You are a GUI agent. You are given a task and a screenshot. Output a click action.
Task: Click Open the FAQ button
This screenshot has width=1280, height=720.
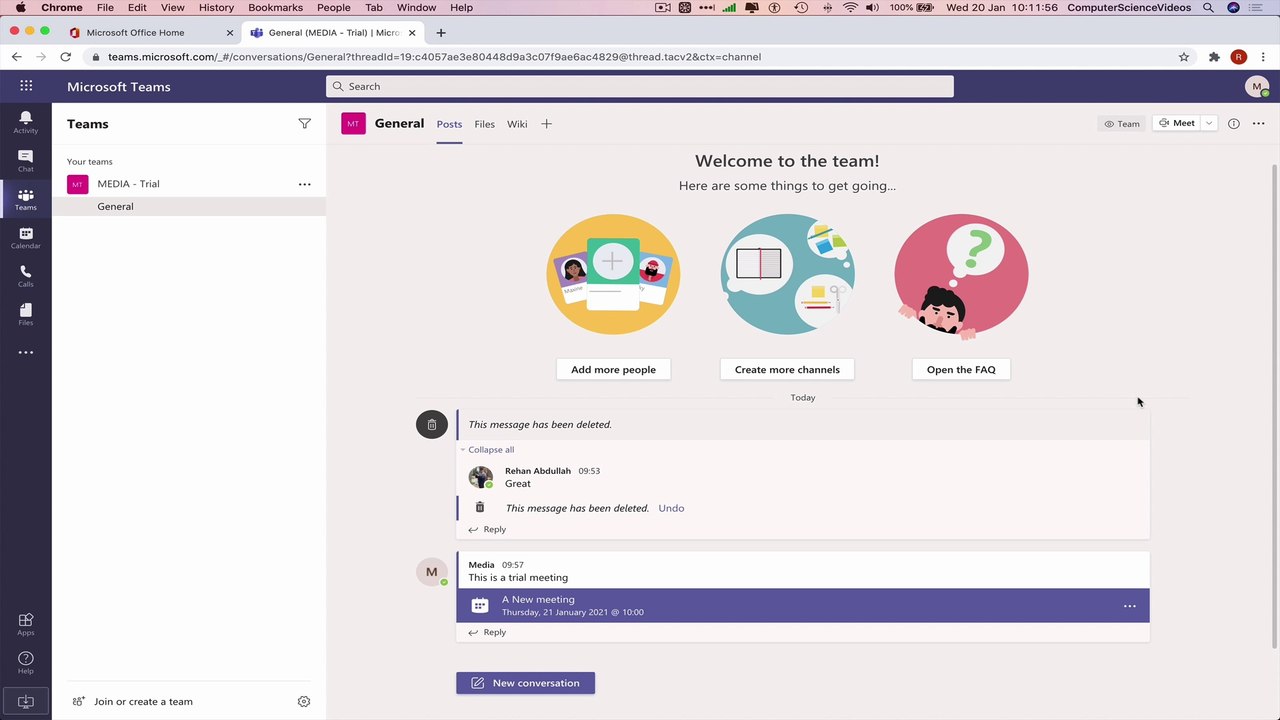[961, 370]
